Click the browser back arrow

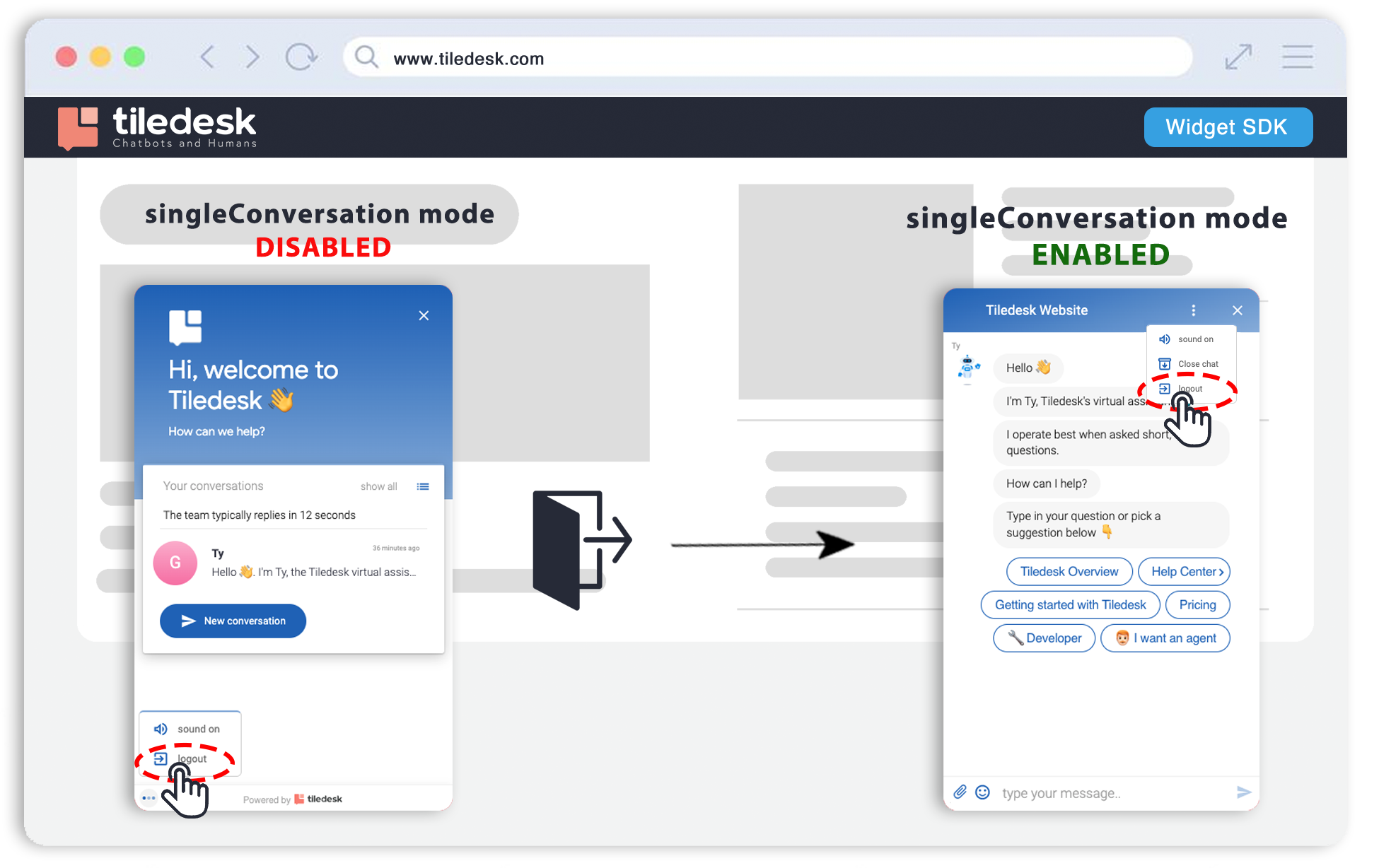click(x=207, y=57)
